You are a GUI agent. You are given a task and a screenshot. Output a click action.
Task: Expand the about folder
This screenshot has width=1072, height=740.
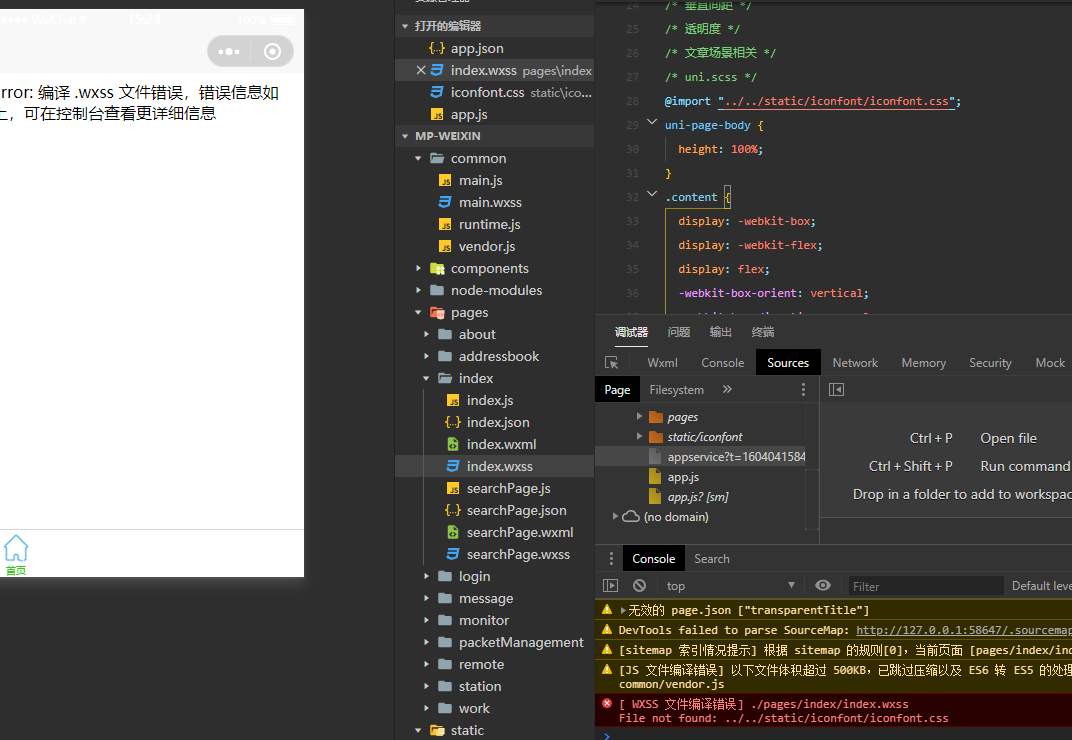click(427, 334)
